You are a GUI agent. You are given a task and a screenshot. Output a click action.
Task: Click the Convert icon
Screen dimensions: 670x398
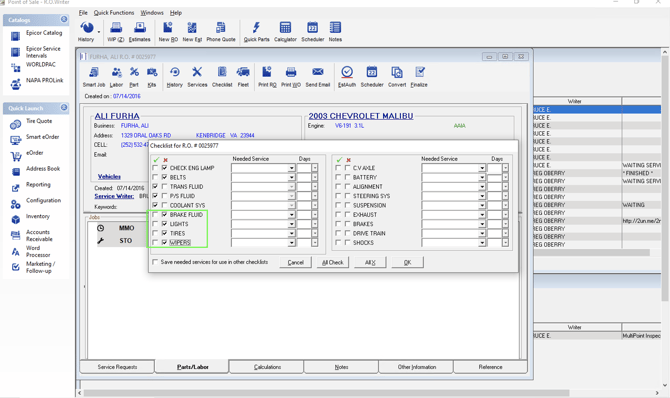397,77
